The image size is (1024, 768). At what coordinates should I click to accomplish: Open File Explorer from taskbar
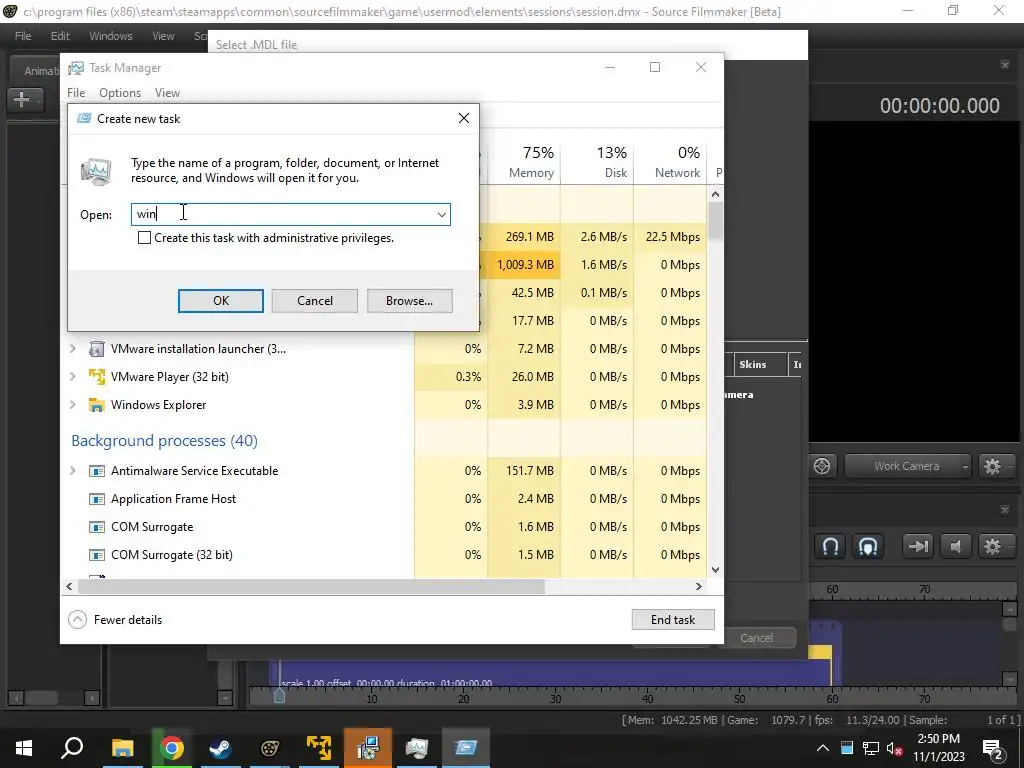coord(122,748)
